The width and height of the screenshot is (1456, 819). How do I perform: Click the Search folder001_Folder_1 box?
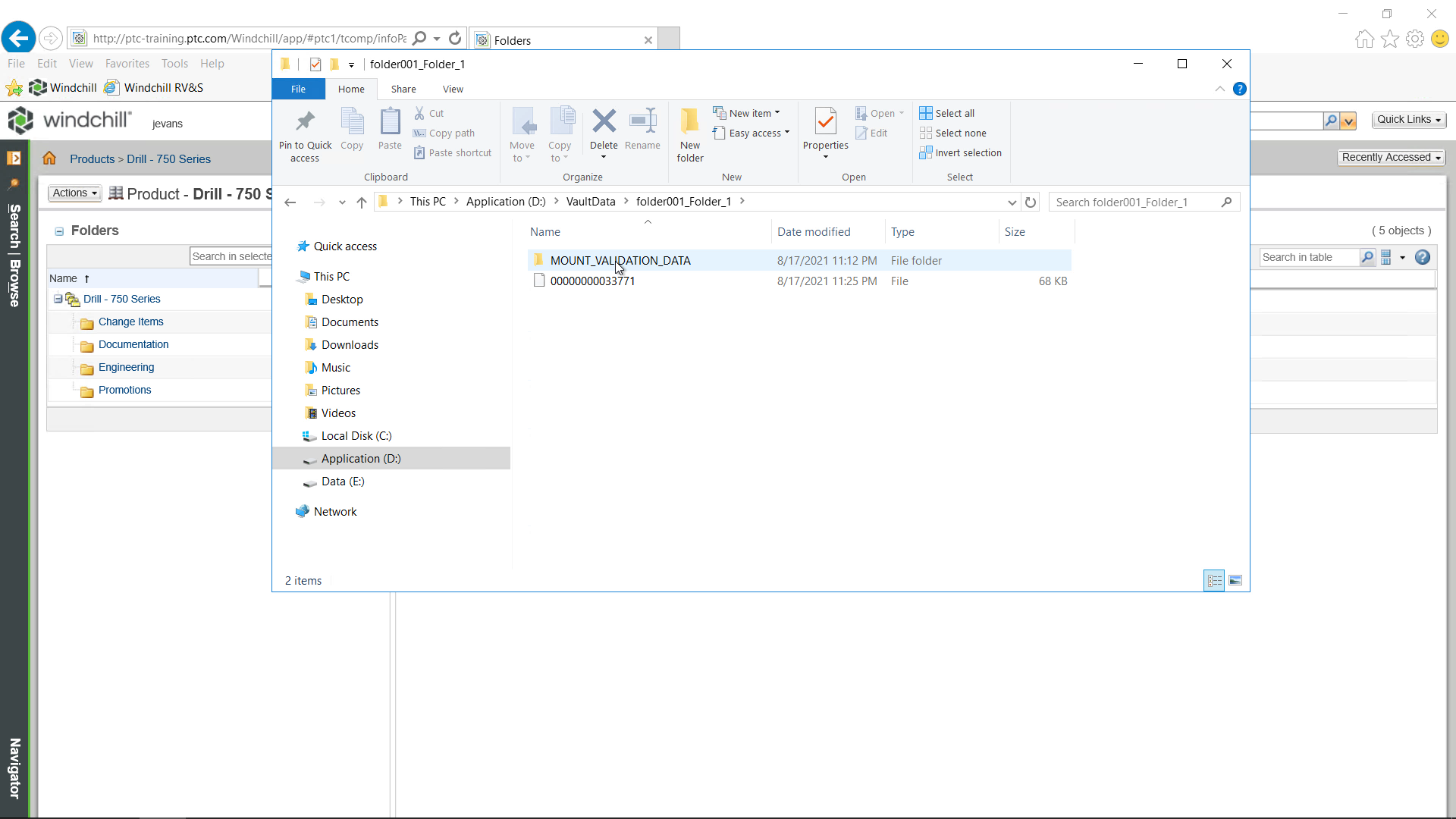(x=1144, y=202)
